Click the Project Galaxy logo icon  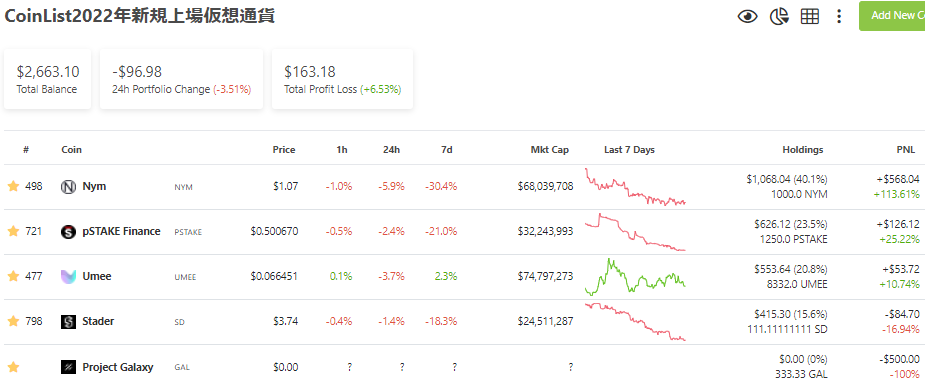point(68,367)
